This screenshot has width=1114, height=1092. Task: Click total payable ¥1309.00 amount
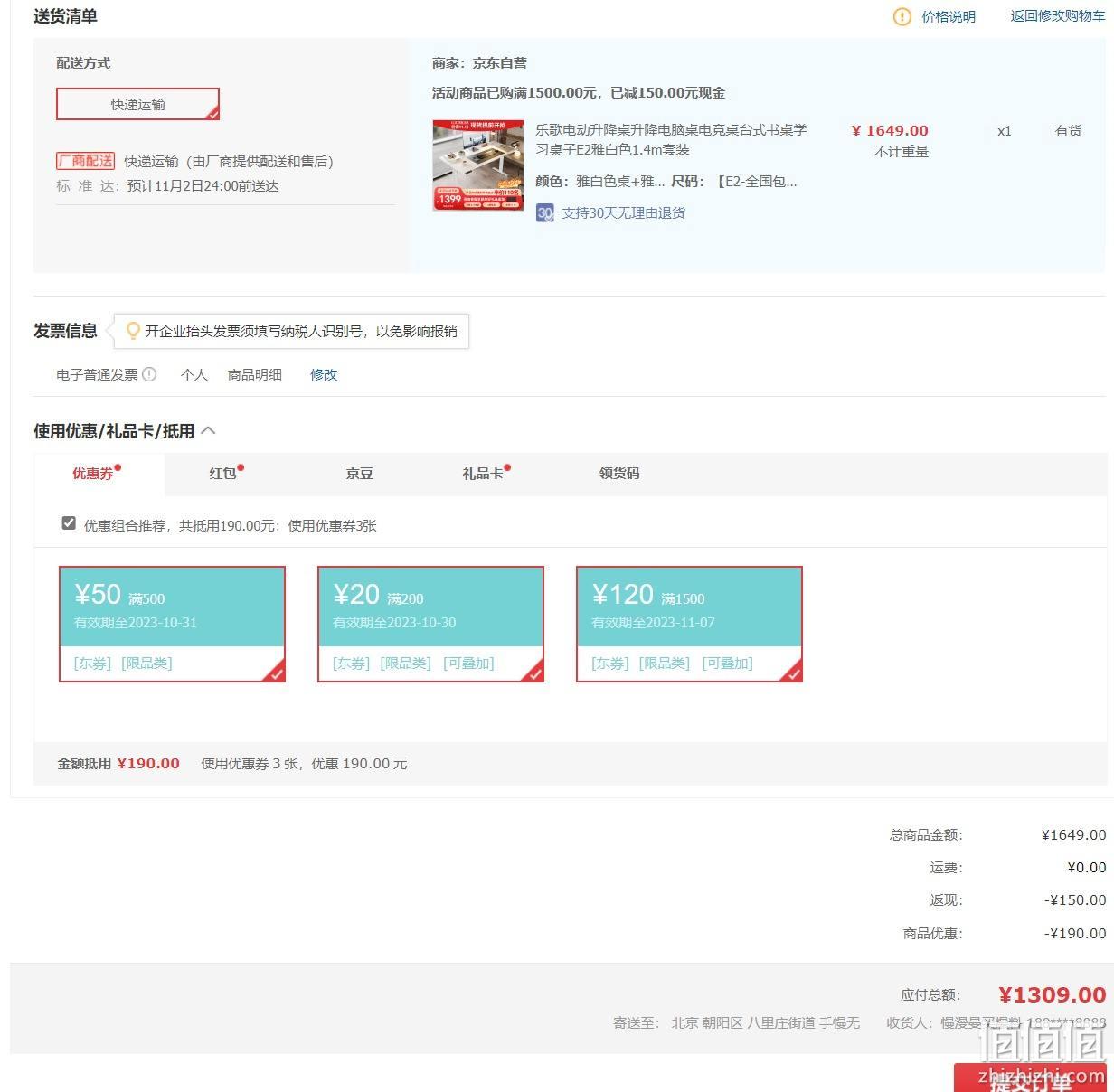point(1052,995)
